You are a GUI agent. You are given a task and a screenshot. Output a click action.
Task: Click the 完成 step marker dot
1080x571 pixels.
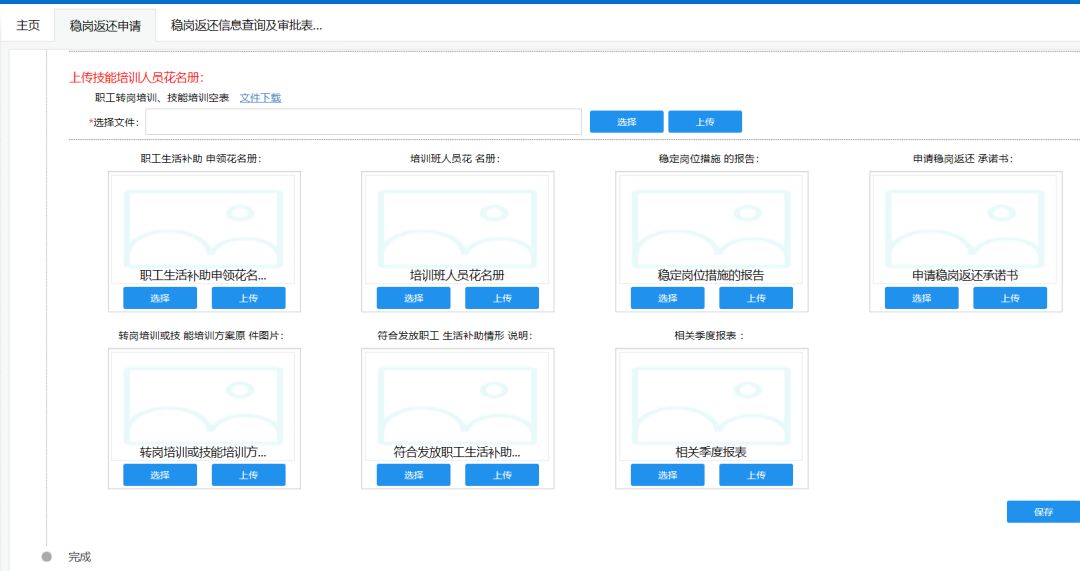[46, 556]
